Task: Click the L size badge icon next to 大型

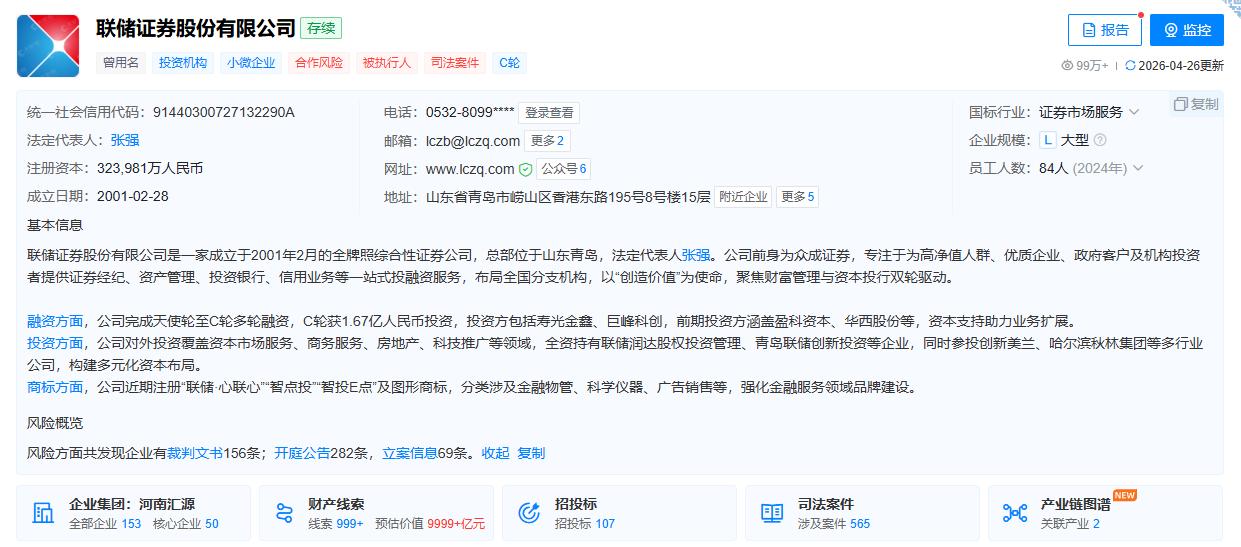Action: pyautogui.click(x=1048, y=140)
